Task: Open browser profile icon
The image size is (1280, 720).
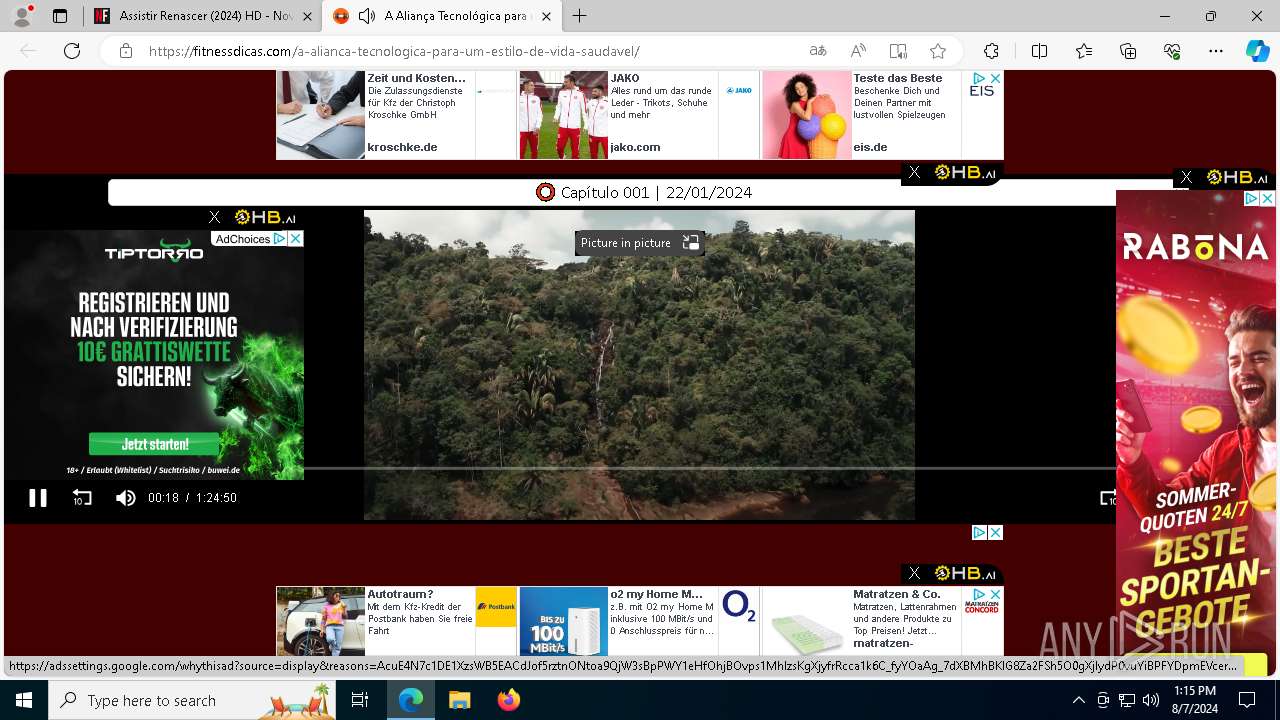Action: tap(22, 16)
